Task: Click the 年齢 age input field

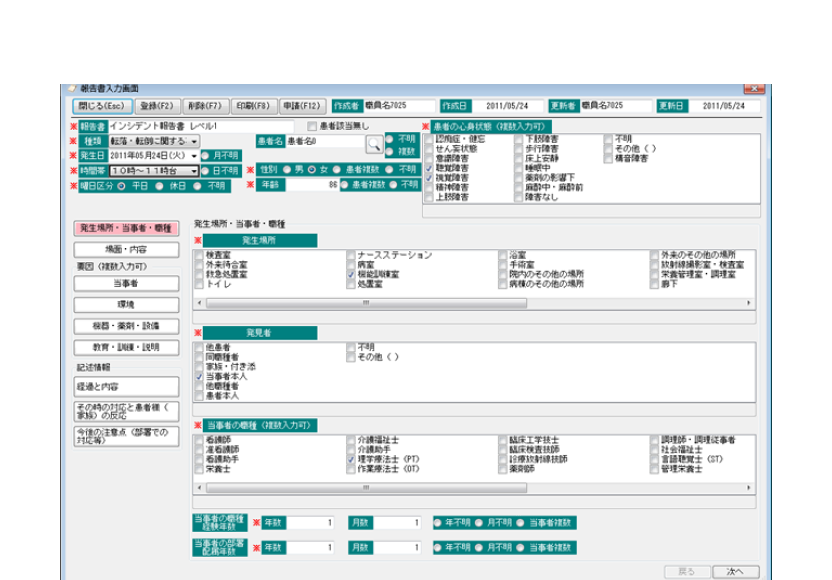Action: (x=313, y=185)
